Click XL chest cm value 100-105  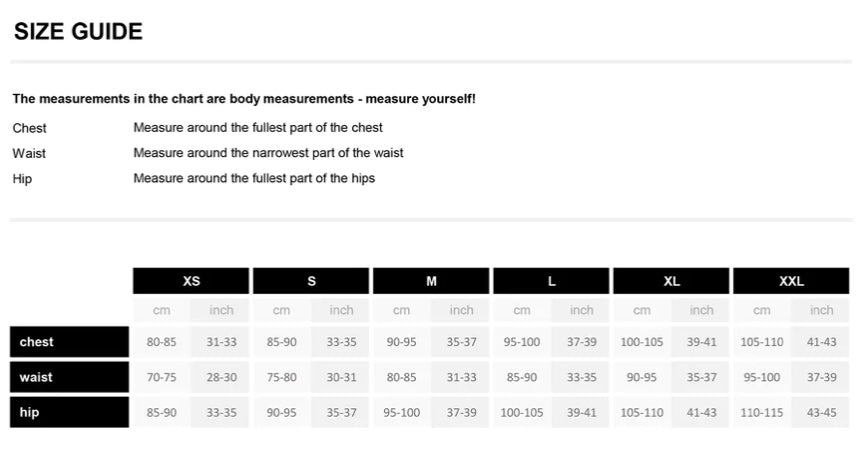pyautogui.click(x=641, y=342)
